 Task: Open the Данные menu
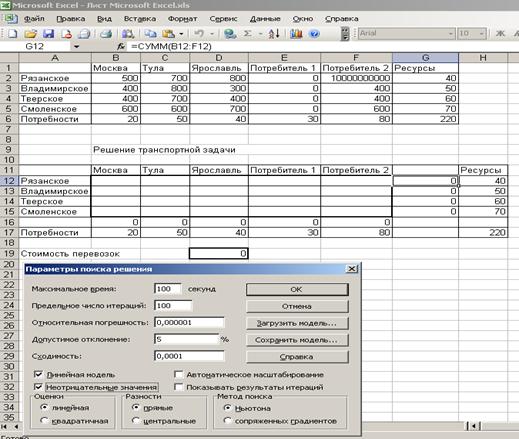coord(265,19)
